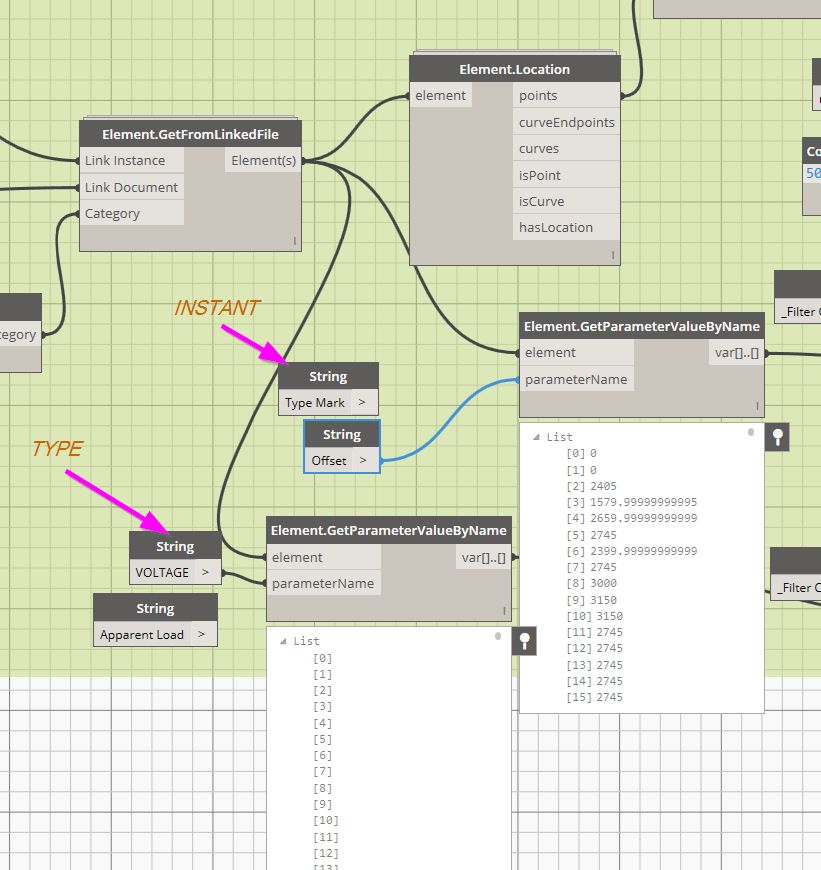Image resolution: width=821 pixels, height=870 pixels.
Task: Click lacing indicator on GetParameterValueByName node wired to Offset
Action: (757, 406)
